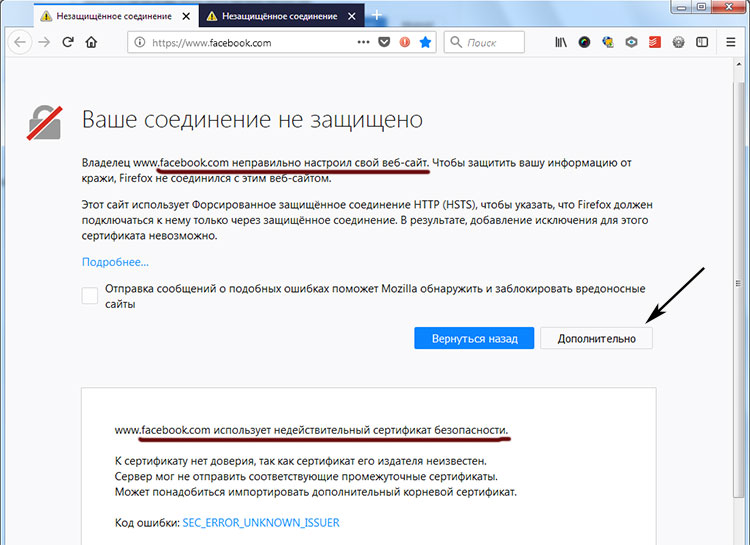This screenshot has width=750, height=545.
Task: Click the red extension icon in address bar
Action: point(405,43)
